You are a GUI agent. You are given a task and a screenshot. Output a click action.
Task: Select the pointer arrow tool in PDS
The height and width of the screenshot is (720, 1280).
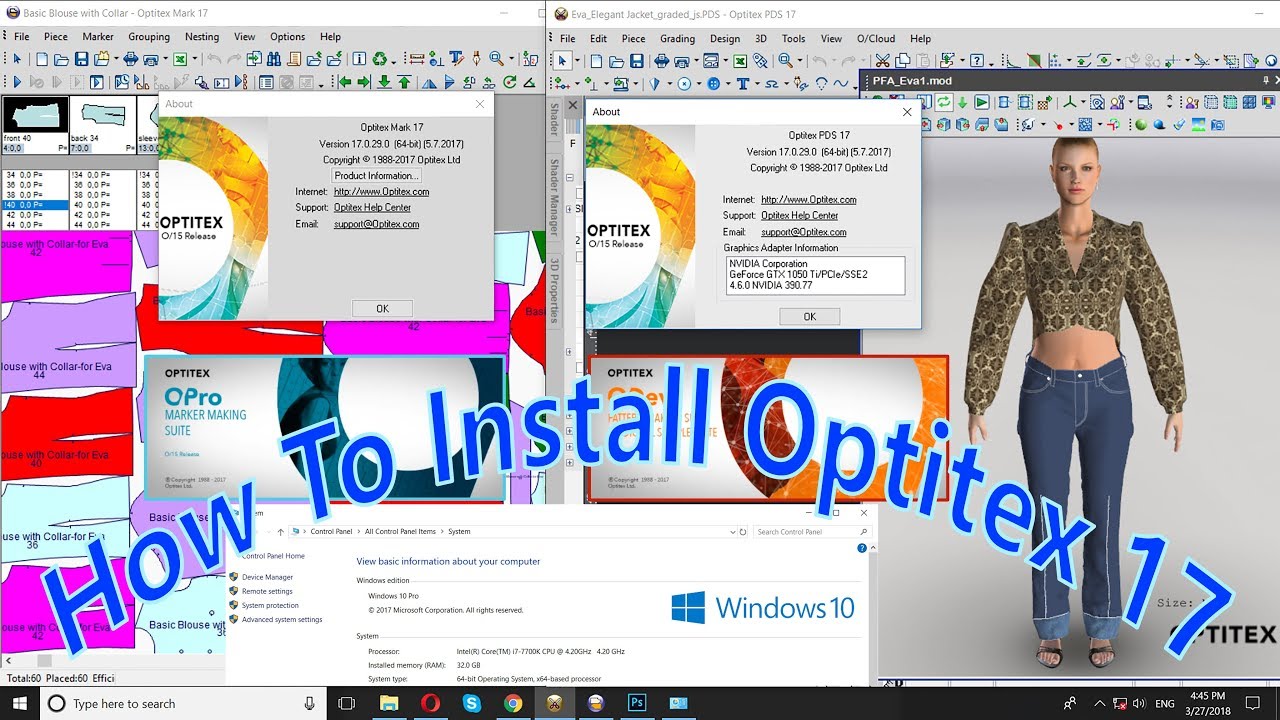coord(562,60)
